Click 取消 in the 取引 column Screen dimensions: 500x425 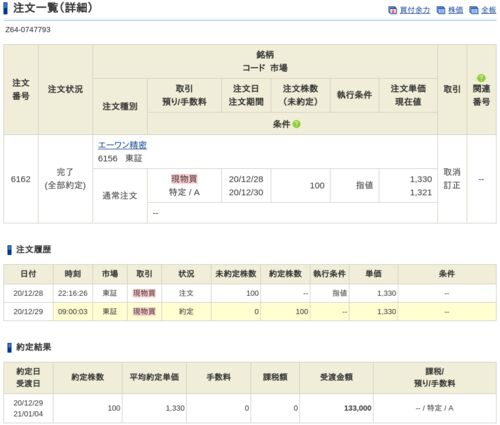[452, 172]
